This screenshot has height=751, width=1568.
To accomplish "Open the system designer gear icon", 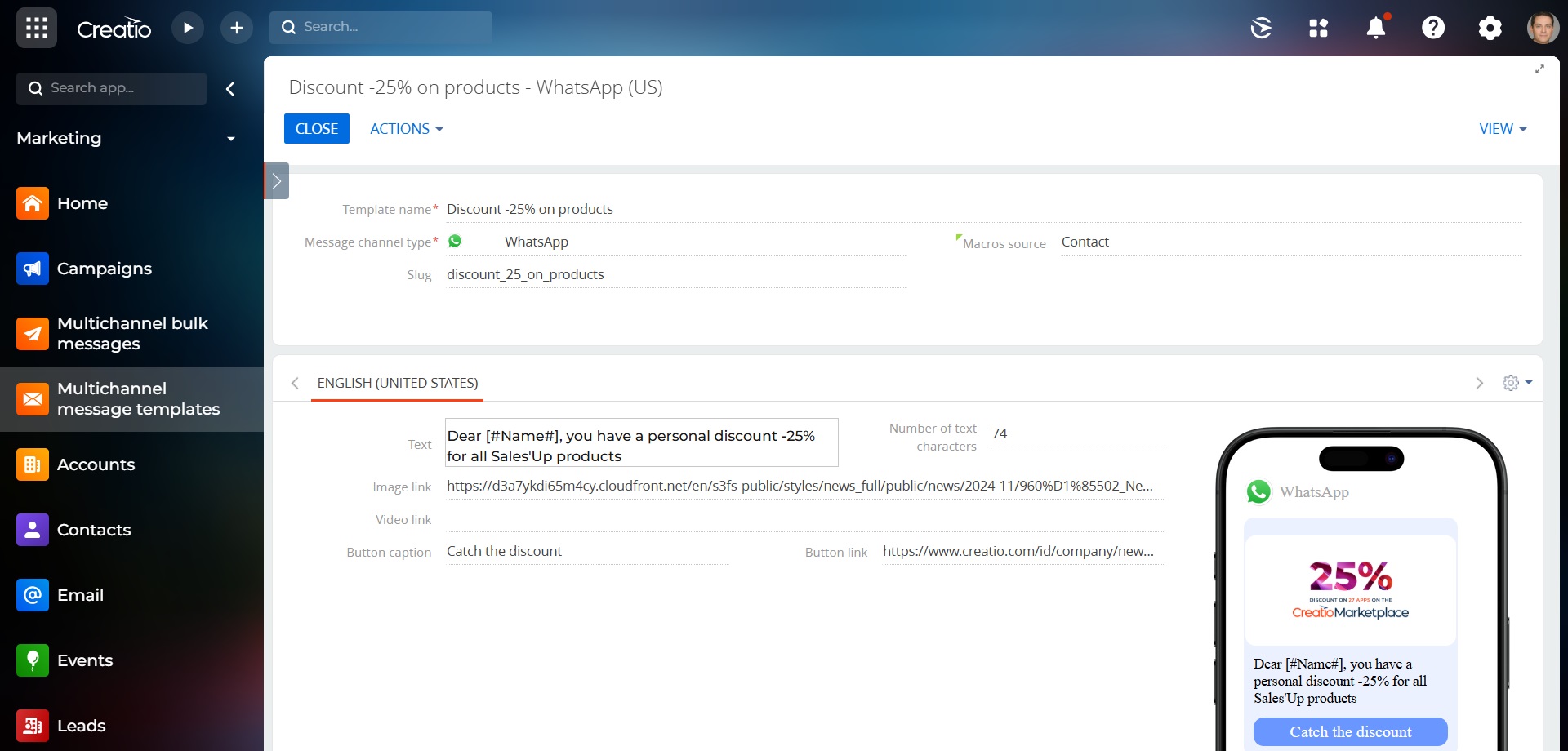I will 1490,28.
